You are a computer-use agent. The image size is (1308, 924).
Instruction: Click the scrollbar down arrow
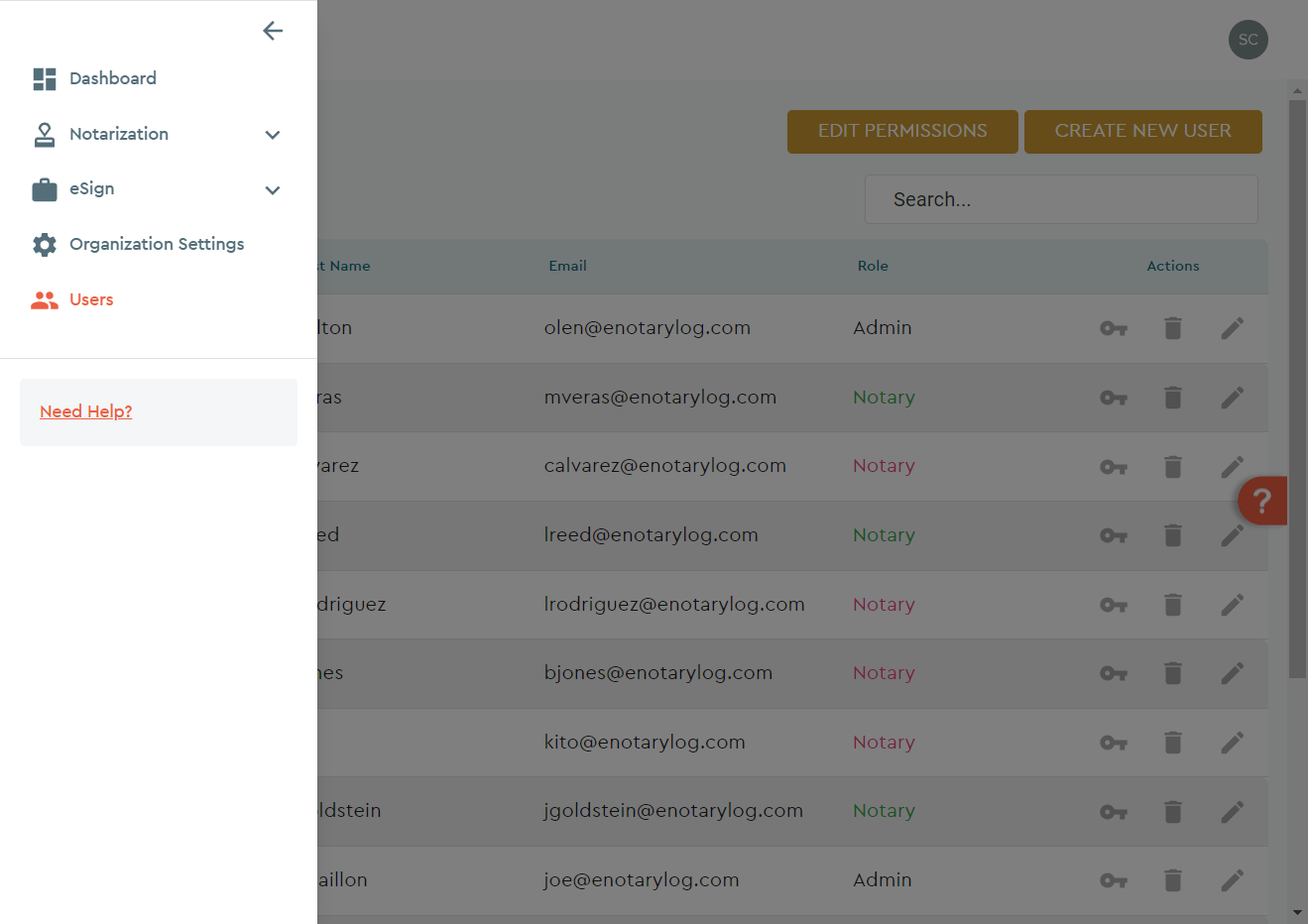pos(1297,912)
